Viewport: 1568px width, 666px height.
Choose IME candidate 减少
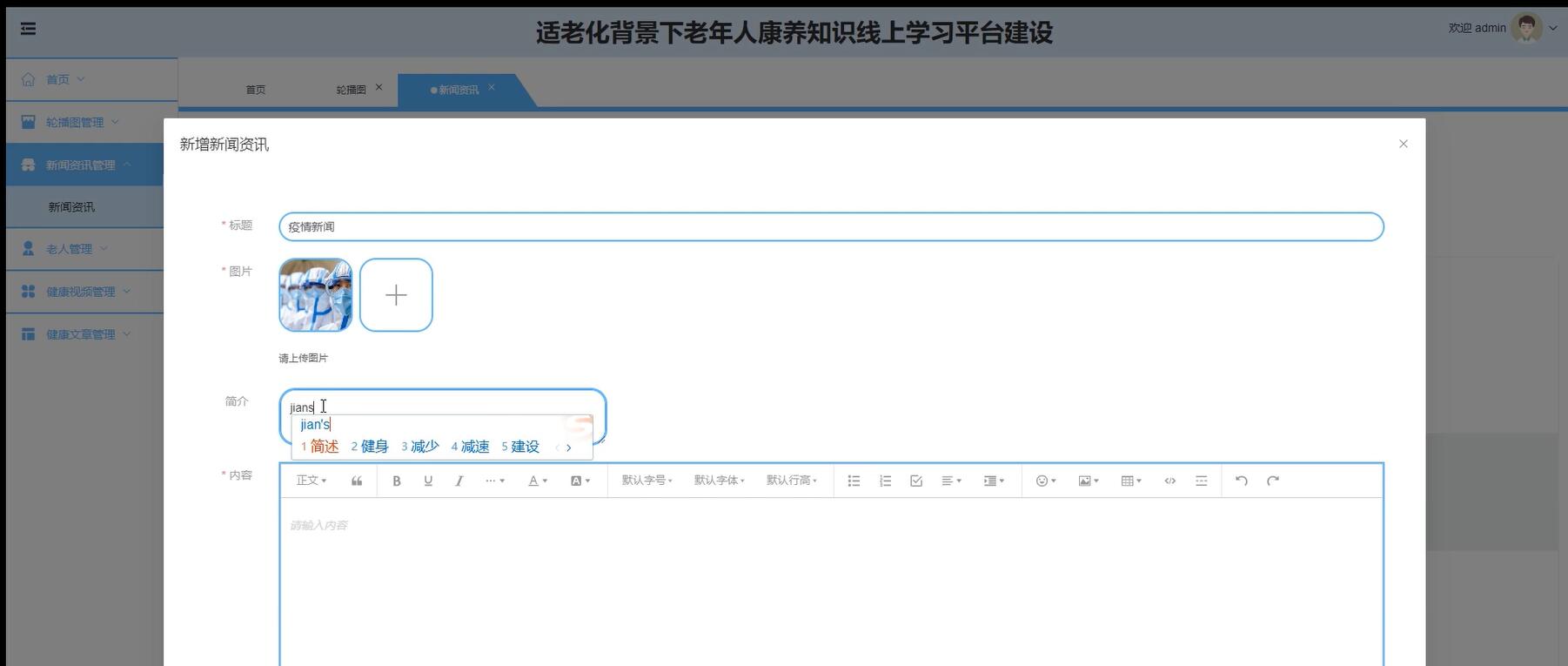420,447
